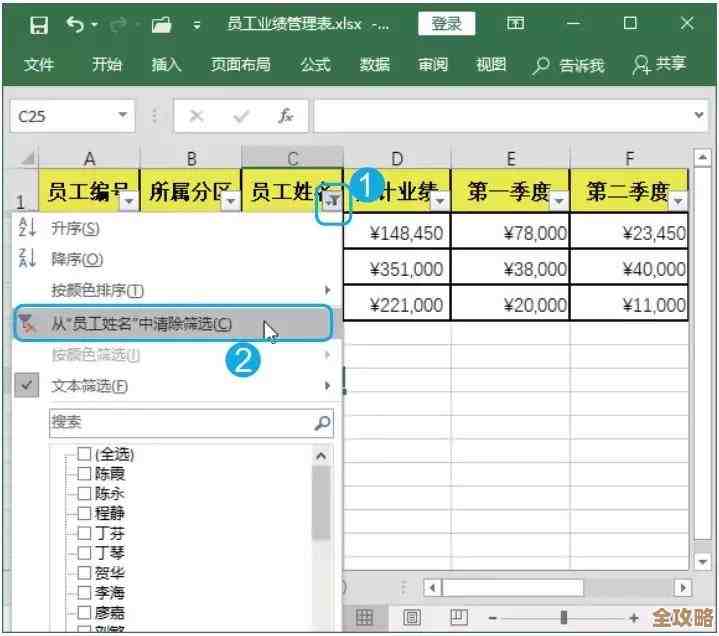719x636 pixels.
Task: Switch to the 插入 ribbon tab
Action: (166, 64)
